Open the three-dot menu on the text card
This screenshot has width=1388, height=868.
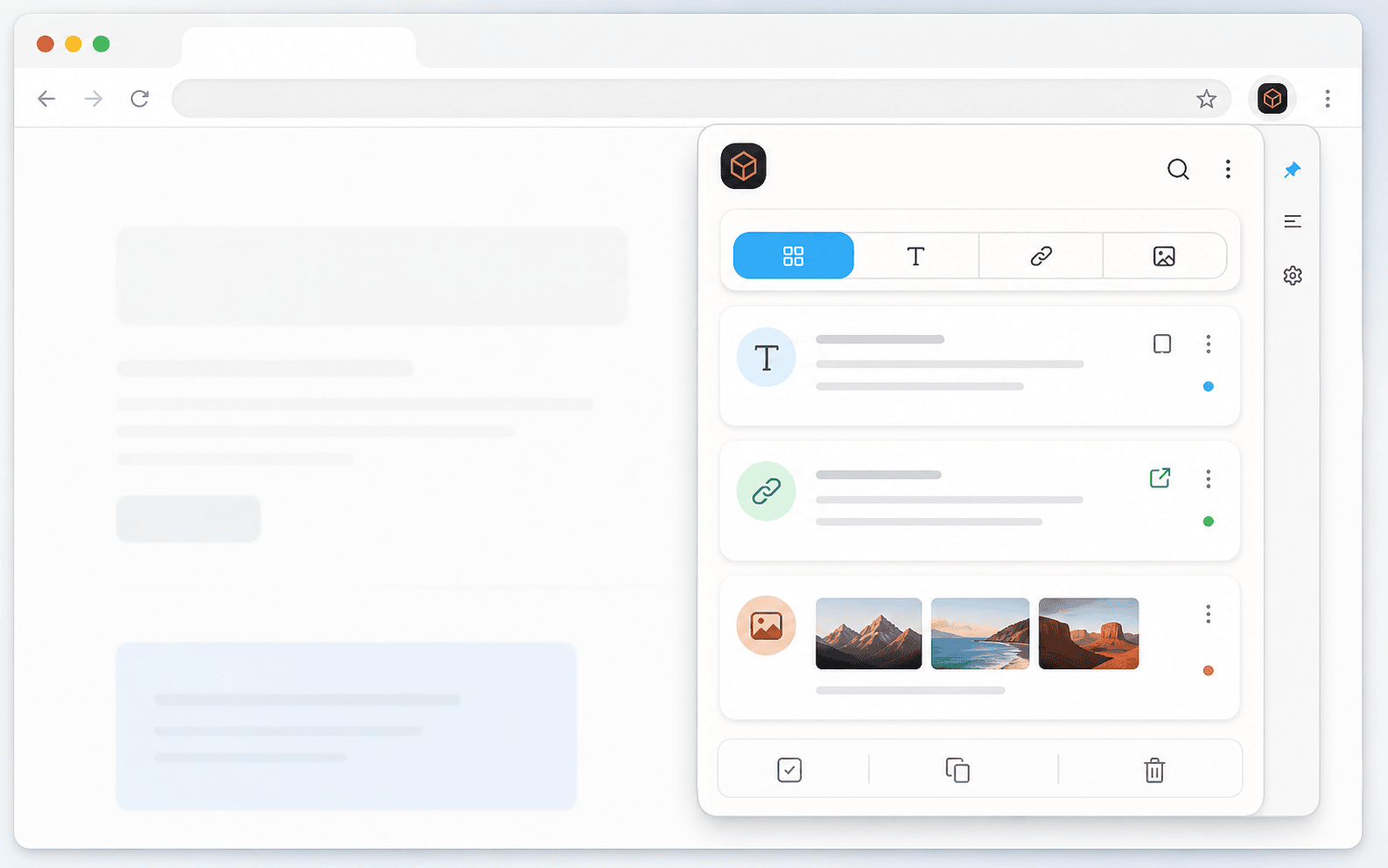coord(1209,344)
